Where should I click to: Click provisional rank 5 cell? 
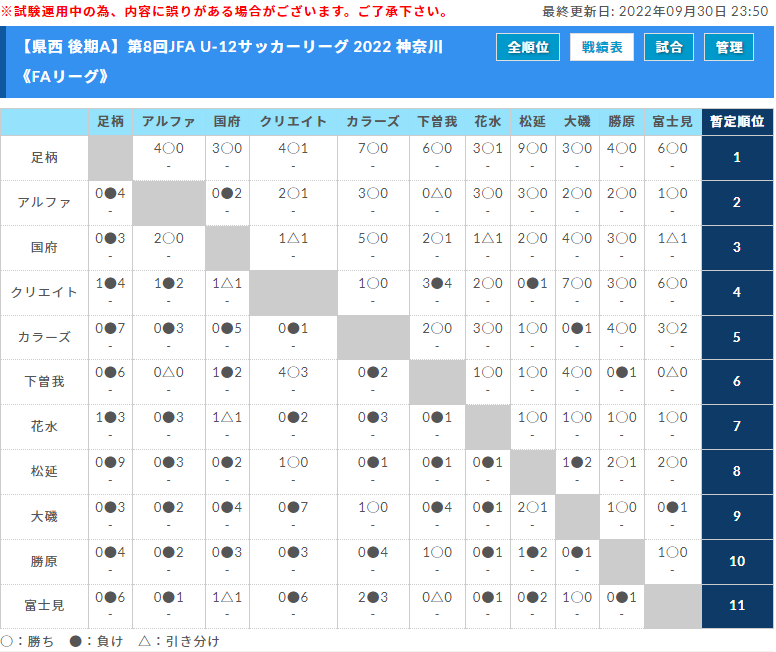coord(737,338)
